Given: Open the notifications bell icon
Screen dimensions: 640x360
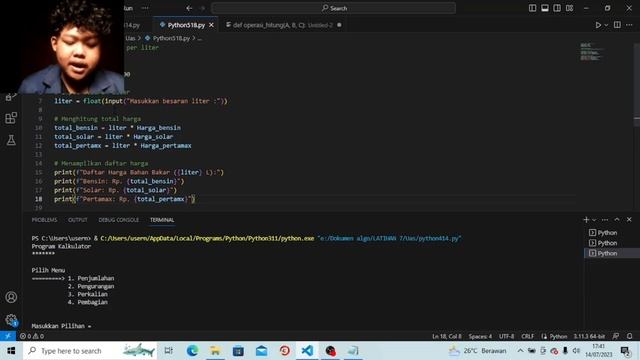Looking at the screenshot, I should (629, 336).
